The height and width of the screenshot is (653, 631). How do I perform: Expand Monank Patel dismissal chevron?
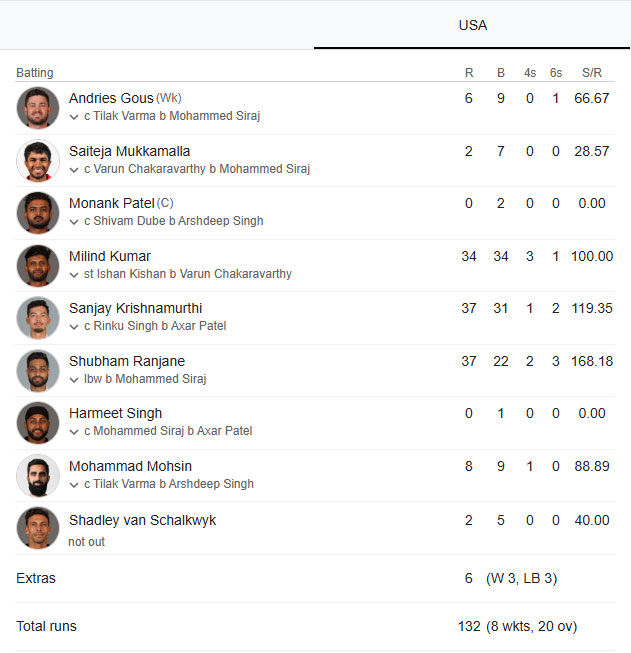(x=74, y=222)
